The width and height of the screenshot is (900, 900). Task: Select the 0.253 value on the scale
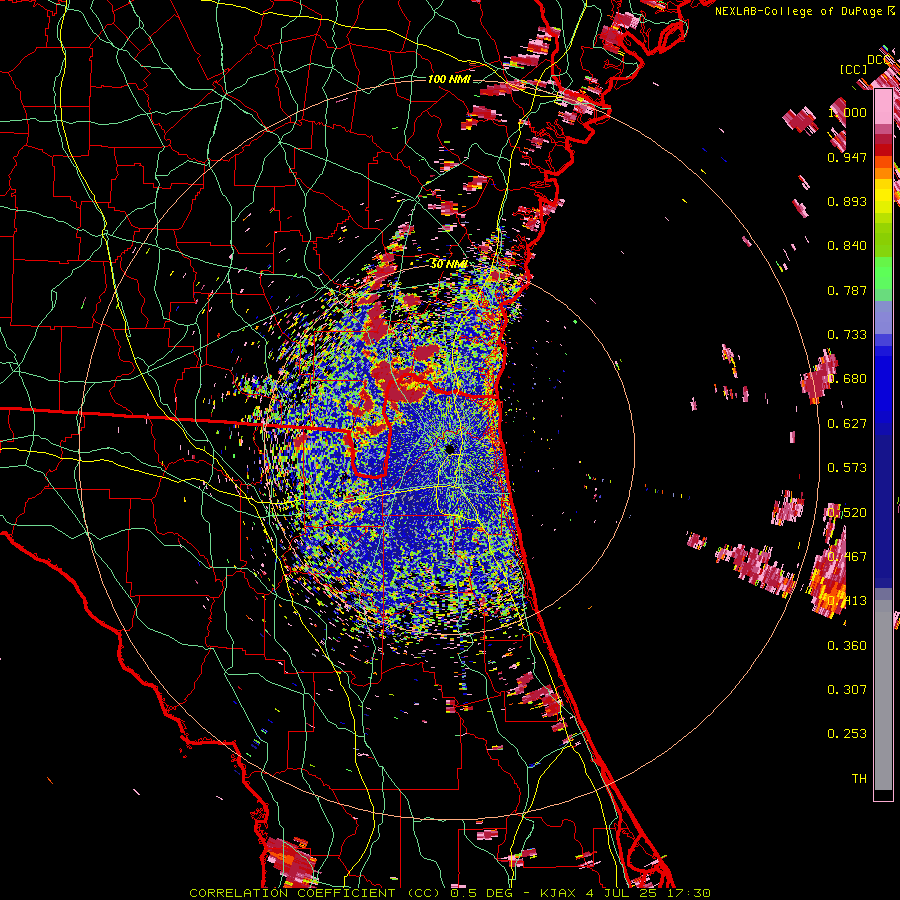coord(847,734)
